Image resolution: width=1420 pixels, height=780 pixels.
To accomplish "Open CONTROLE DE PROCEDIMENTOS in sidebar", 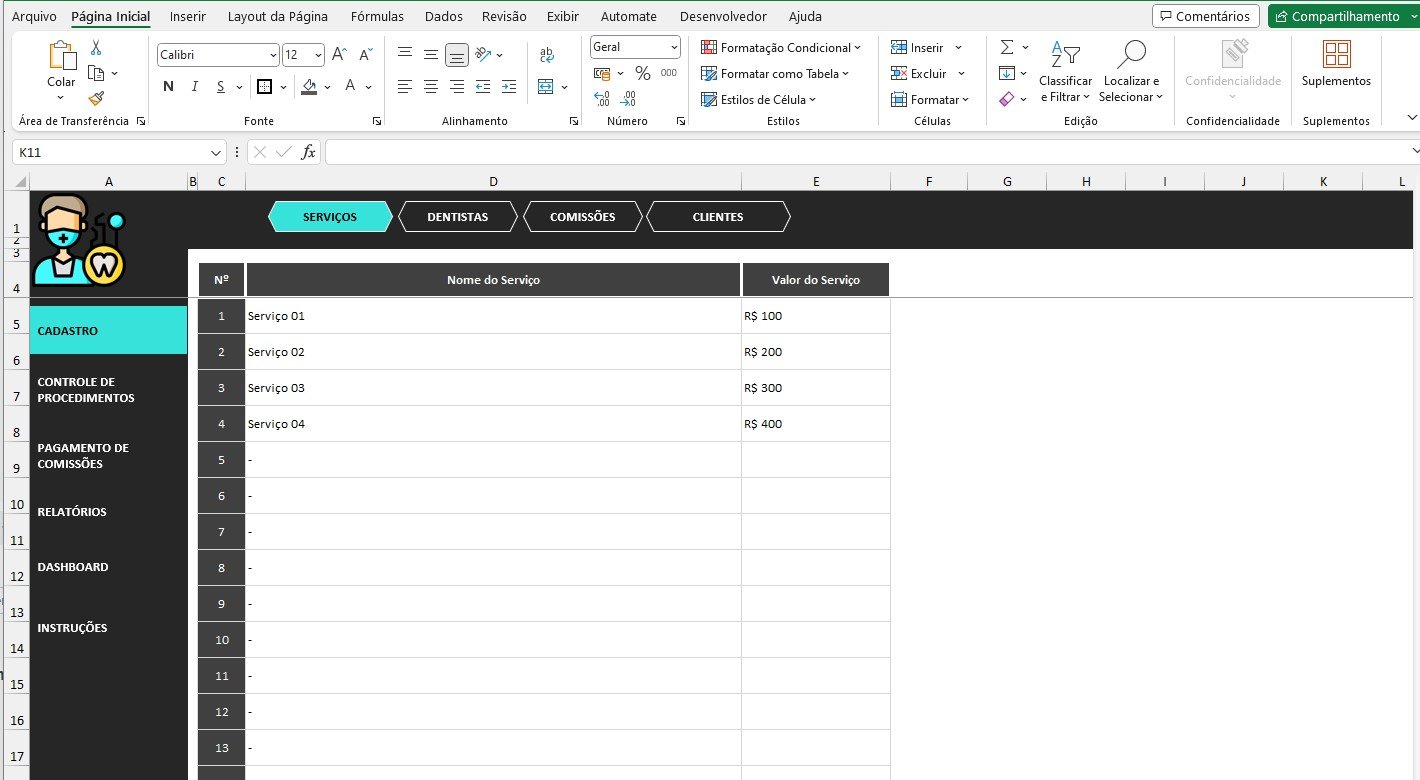I will click(86, 390).
